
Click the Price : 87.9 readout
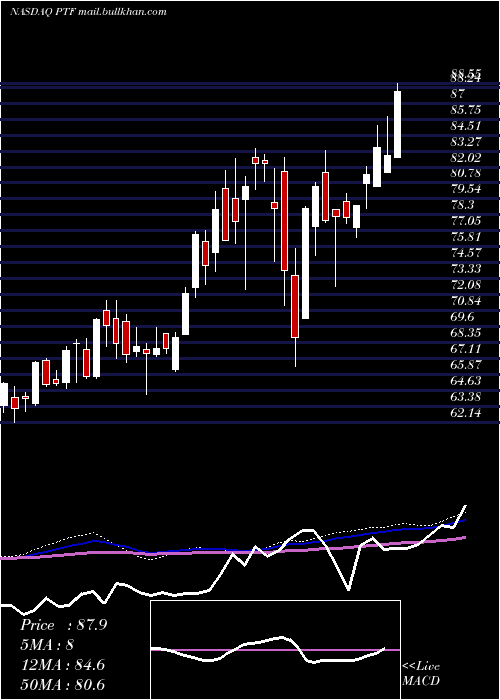63,625
